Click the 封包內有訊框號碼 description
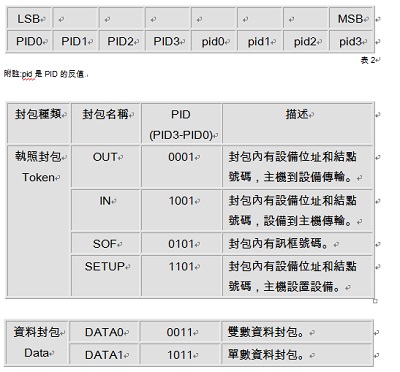Viewport: 400px width, 372px height. (297, 243)
